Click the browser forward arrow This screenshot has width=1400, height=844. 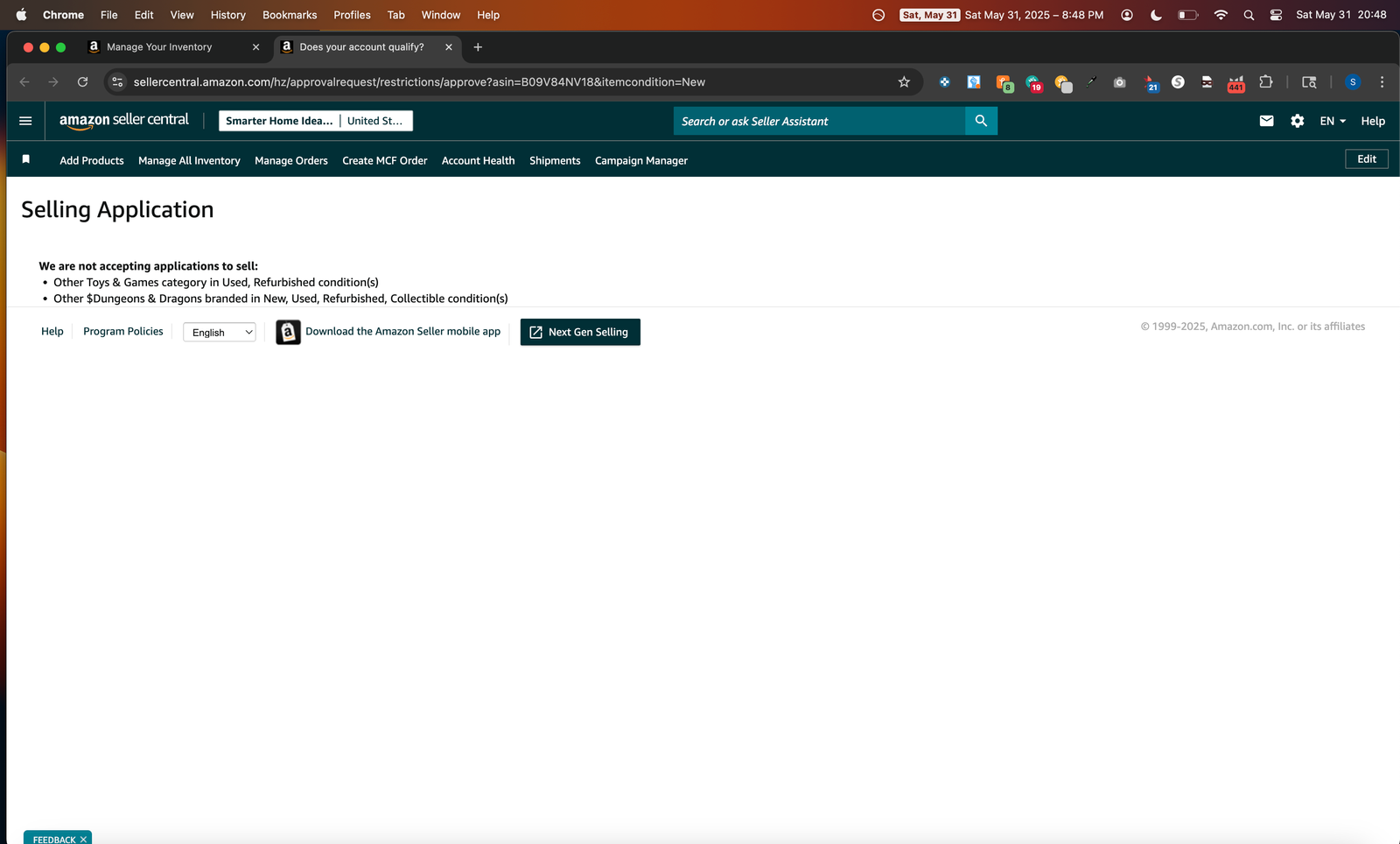tap(53, 81)
